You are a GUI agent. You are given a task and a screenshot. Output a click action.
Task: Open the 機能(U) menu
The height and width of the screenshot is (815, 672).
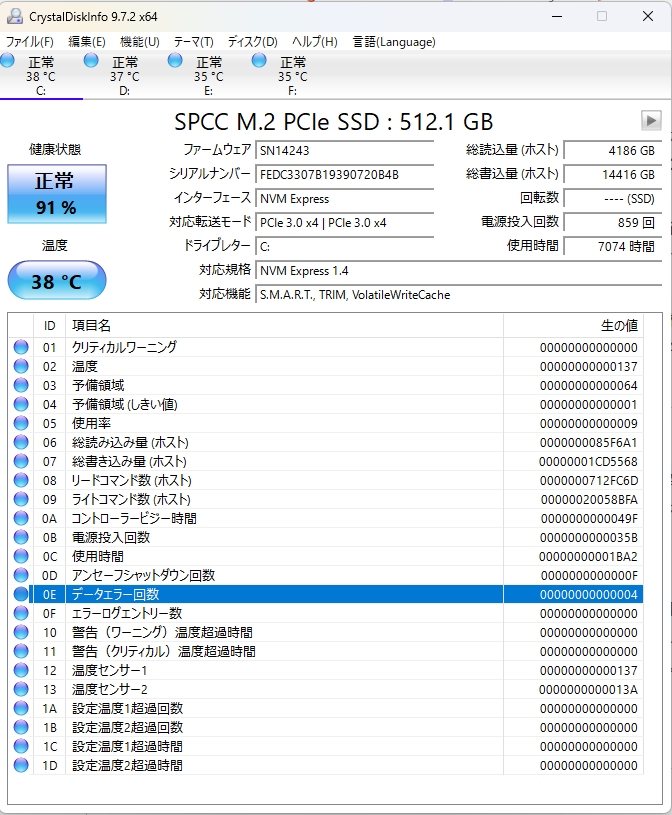tap(140, 42)
